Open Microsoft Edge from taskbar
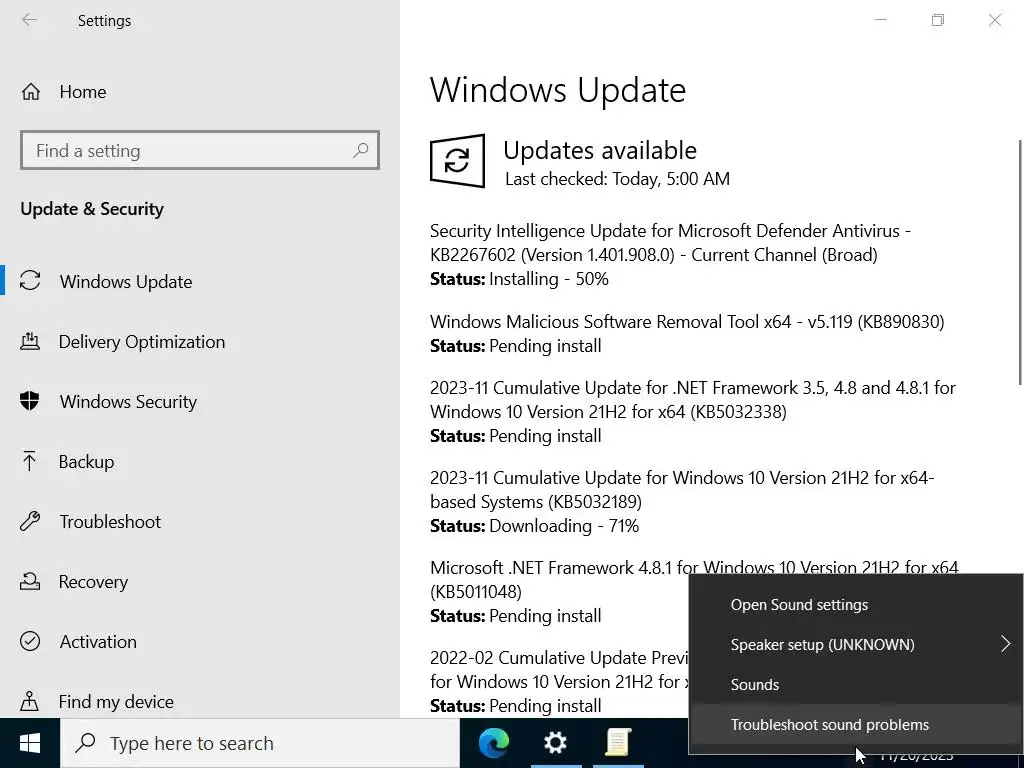 coord(494,743)
